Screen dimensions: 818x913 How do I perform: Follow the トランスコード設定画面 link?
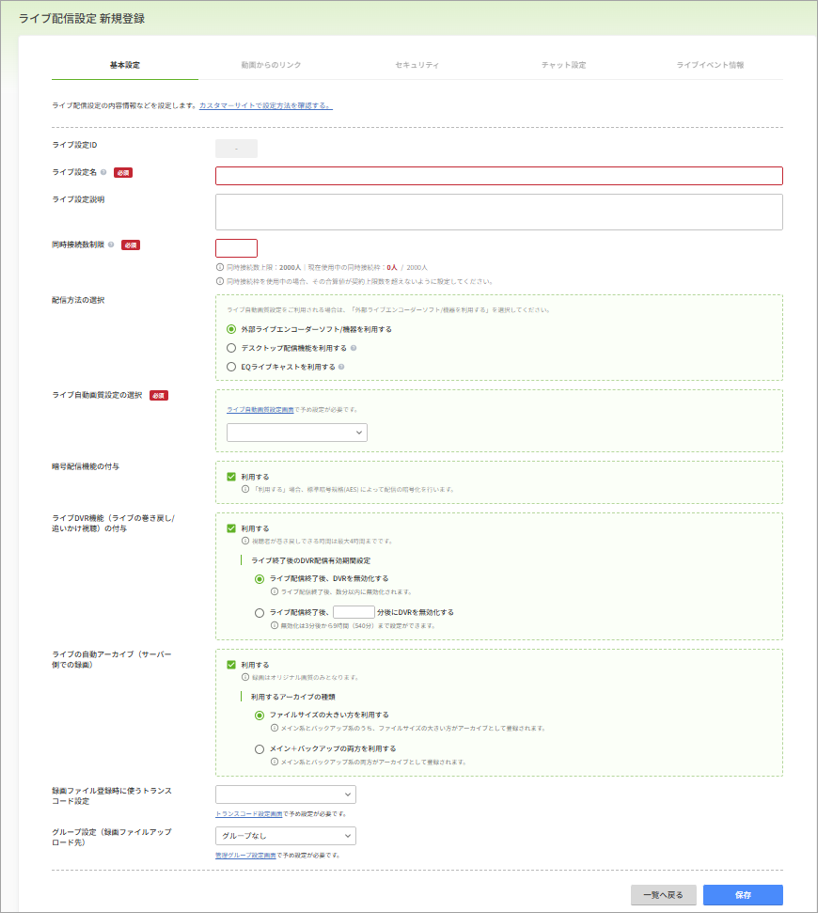coord(249,814)
